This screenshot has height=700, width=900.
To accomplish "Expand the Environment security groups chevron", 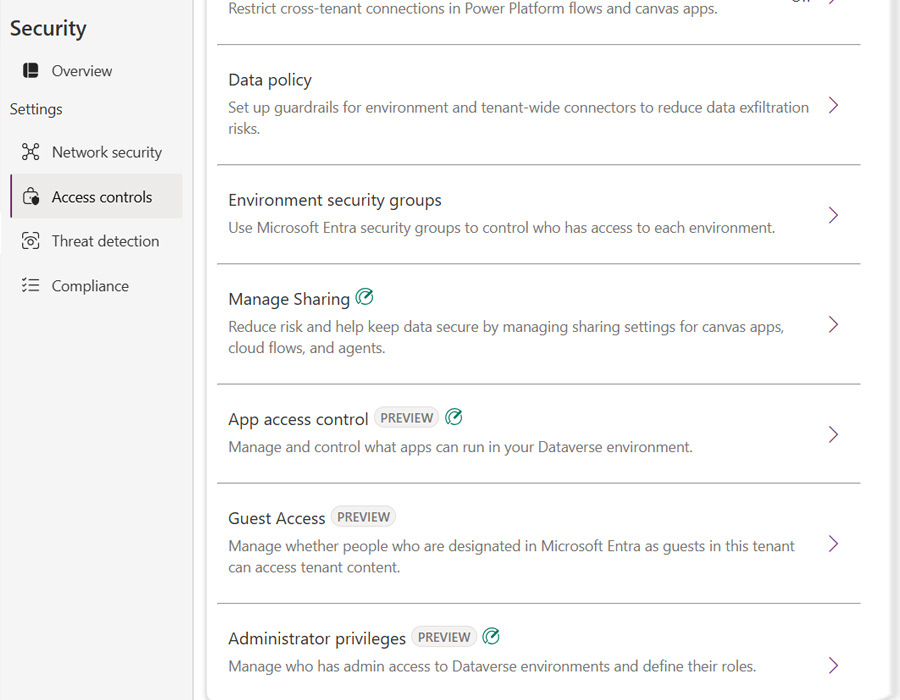I will coord(833,215).
